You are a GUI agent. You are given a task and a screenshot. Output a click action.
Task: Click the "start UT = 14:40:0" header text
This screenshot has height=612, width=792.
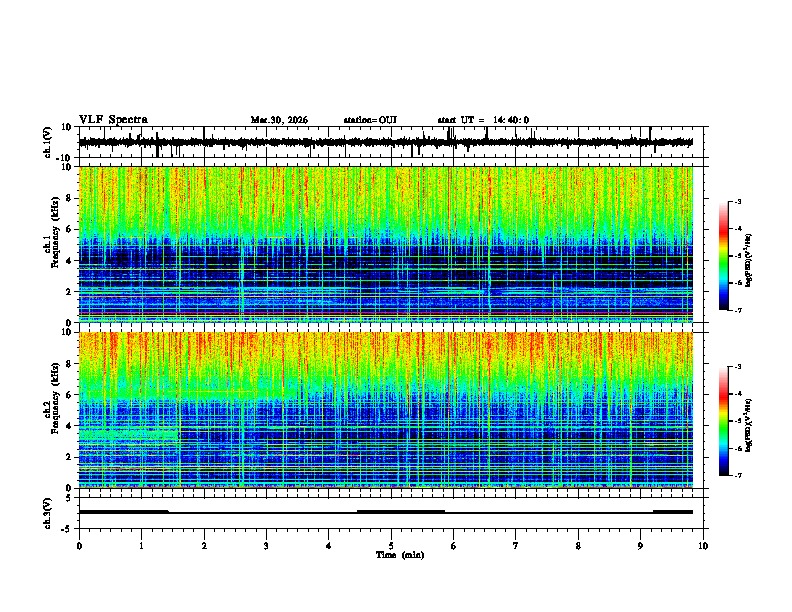point(483,120)
